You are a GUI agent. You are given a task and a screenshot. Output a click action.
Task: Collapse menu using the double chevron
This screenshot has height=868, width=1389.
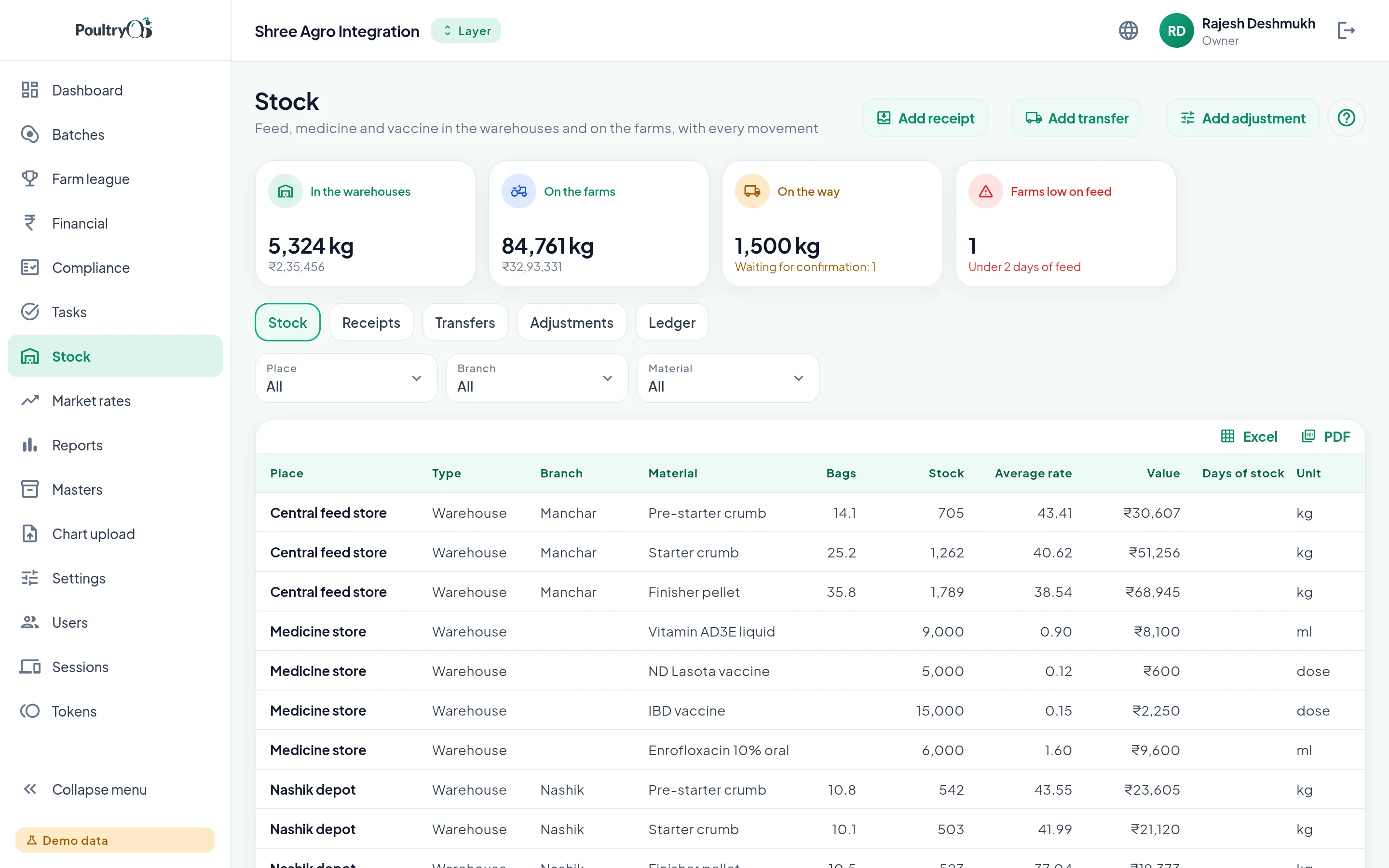click(29, 789)
